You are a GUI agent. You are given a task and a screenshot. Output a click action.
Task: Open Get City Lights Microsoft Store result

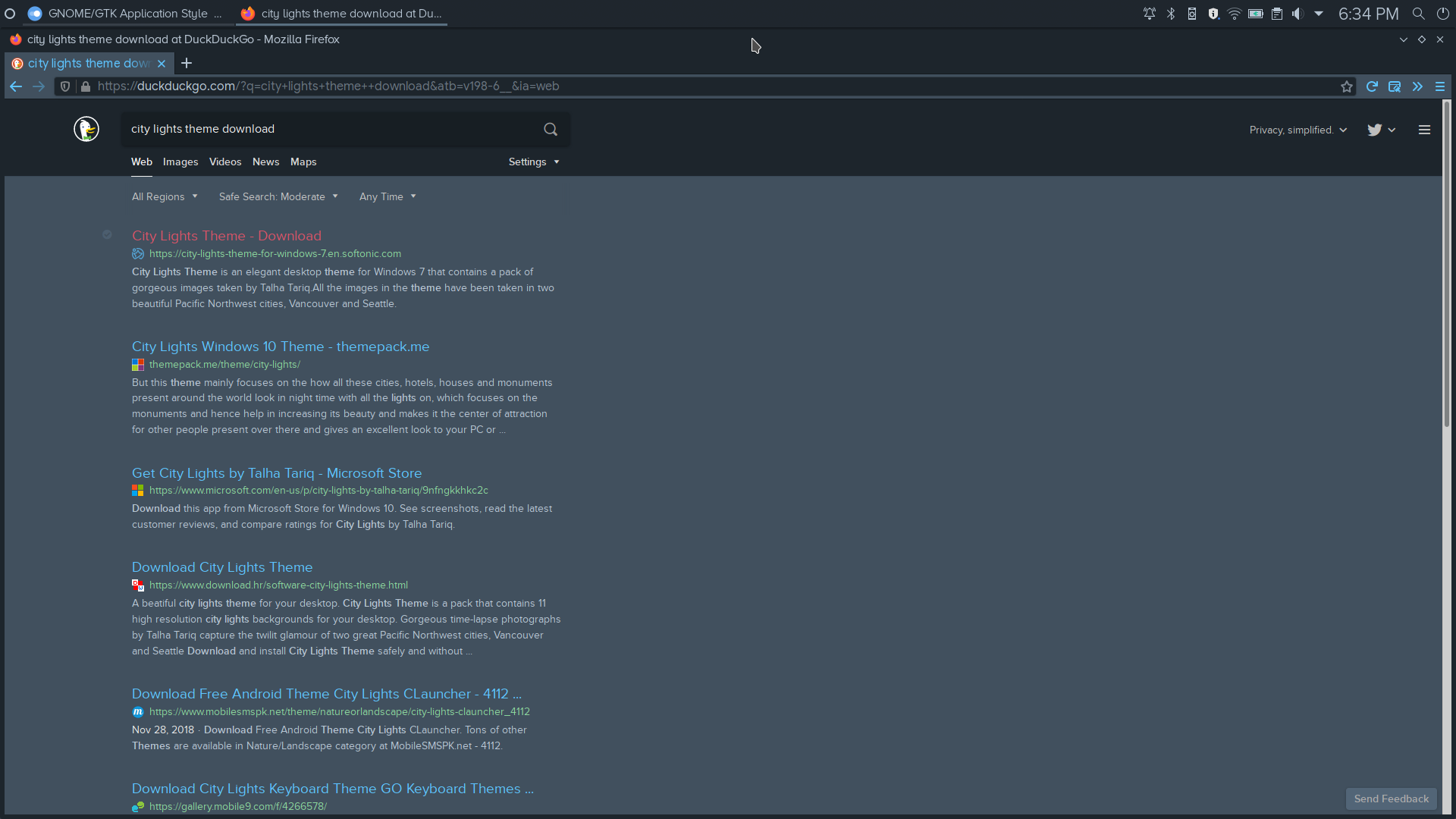point(277,473)
